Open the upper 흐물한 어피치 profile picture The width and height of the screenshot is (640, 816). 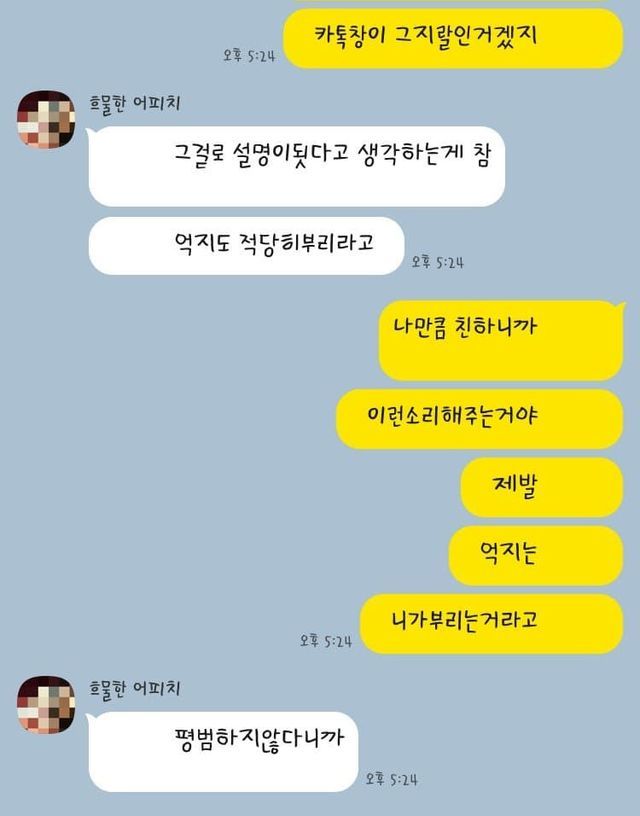(x=46, y=120)
